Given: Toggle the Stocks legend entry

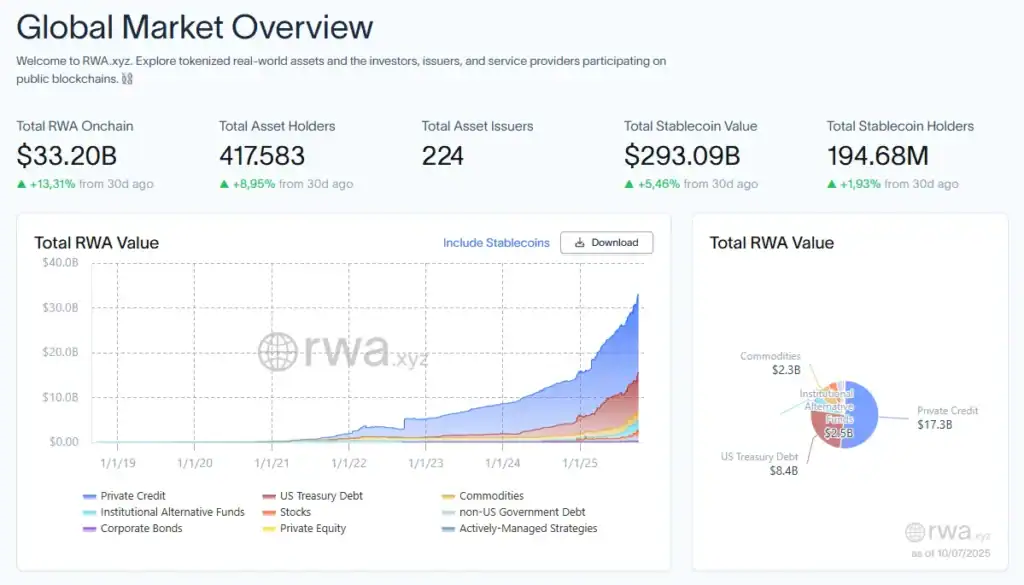Looking at the screenshot, I should [295, 512].
